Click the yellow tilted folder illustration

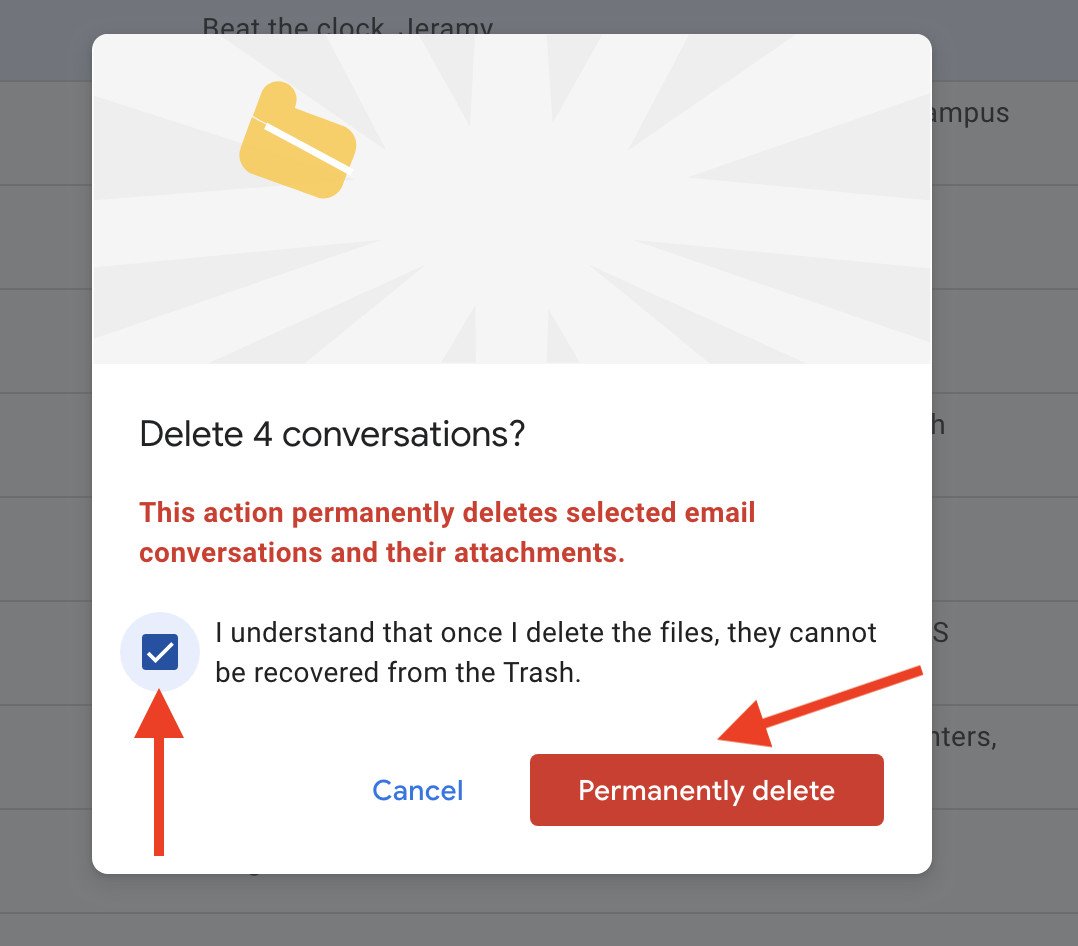pyautogui.click(x=298, y=141)
